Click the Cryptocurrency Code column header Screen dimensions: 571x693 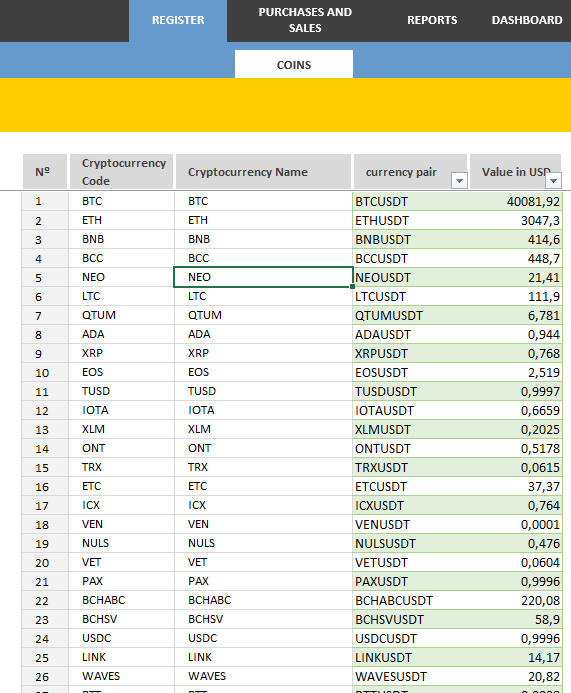[121, 171]
